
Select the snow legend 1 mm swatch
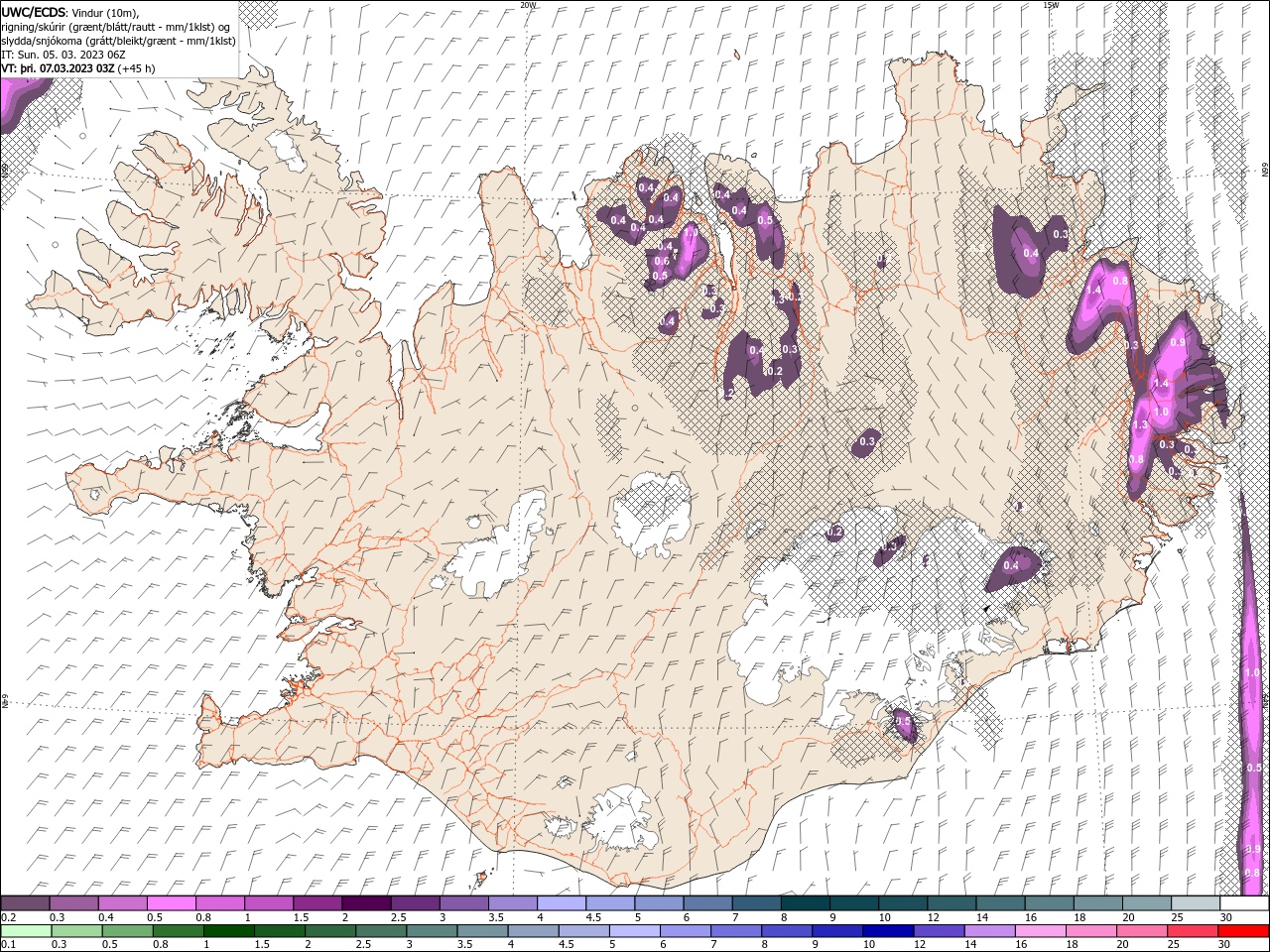click(x=268, y=903)
